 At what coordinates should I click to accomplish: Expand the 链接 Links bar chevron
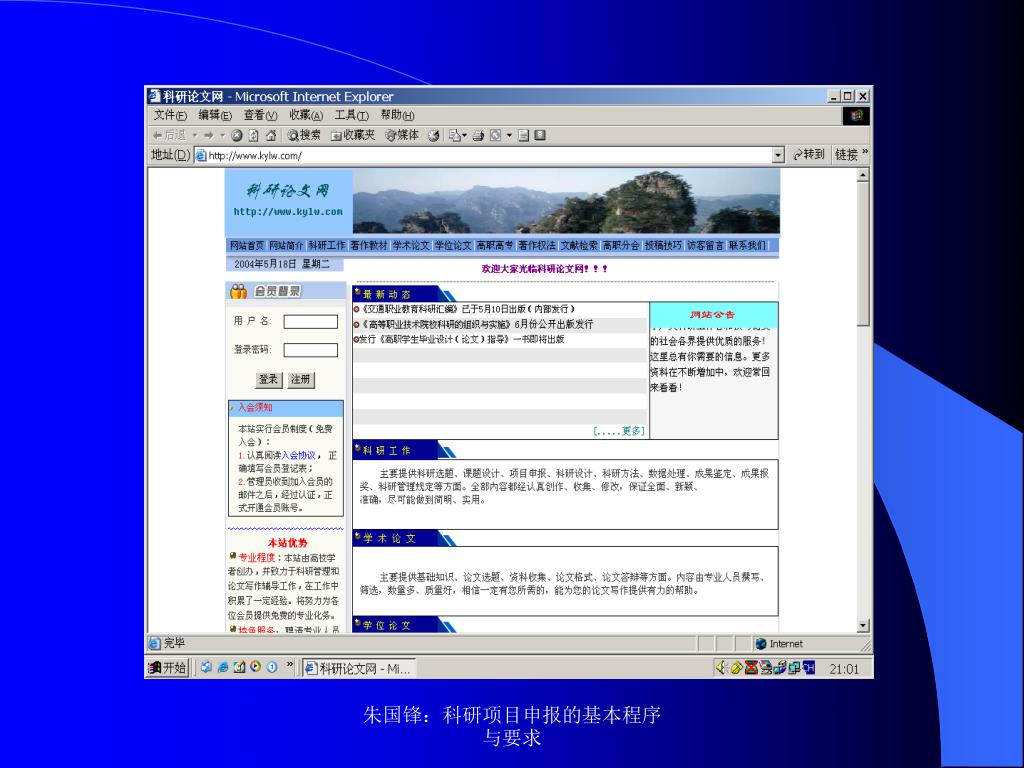click(x=865, y=153)
